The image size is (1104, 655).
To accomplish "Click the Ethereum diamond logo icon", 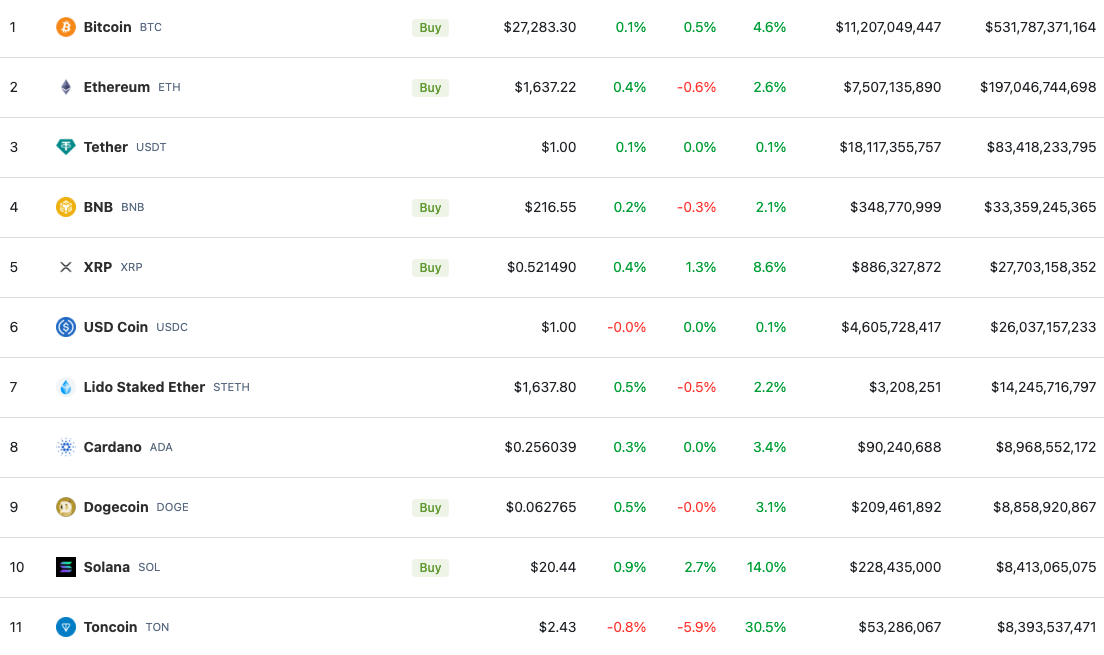I will pyautogui.click(x=65, y=87).
